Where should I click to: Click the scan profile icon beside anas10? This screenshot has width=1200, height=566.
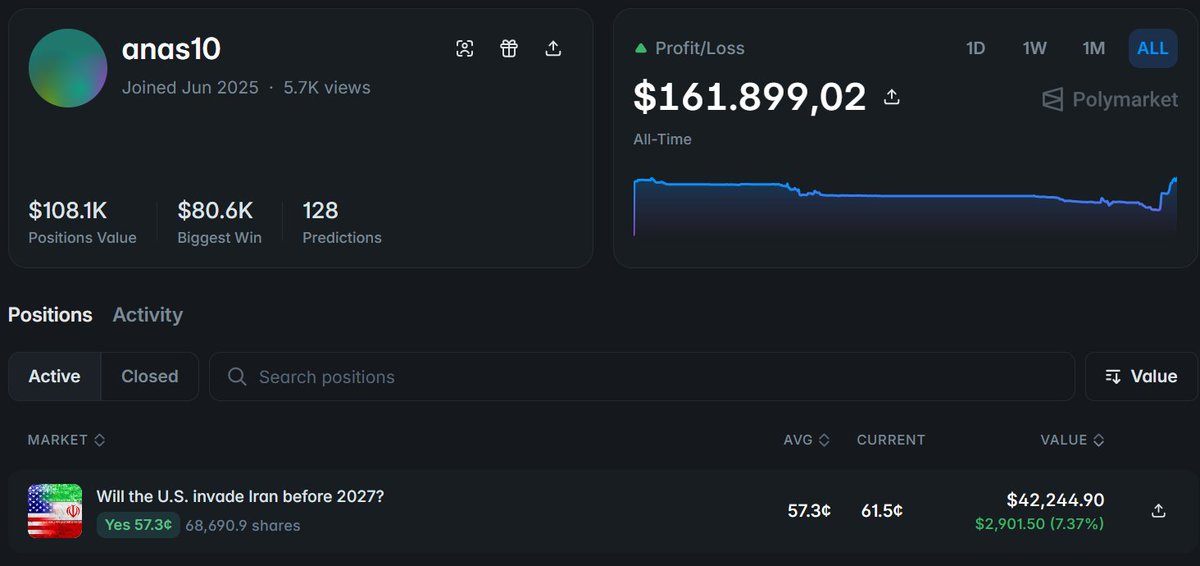465,49
